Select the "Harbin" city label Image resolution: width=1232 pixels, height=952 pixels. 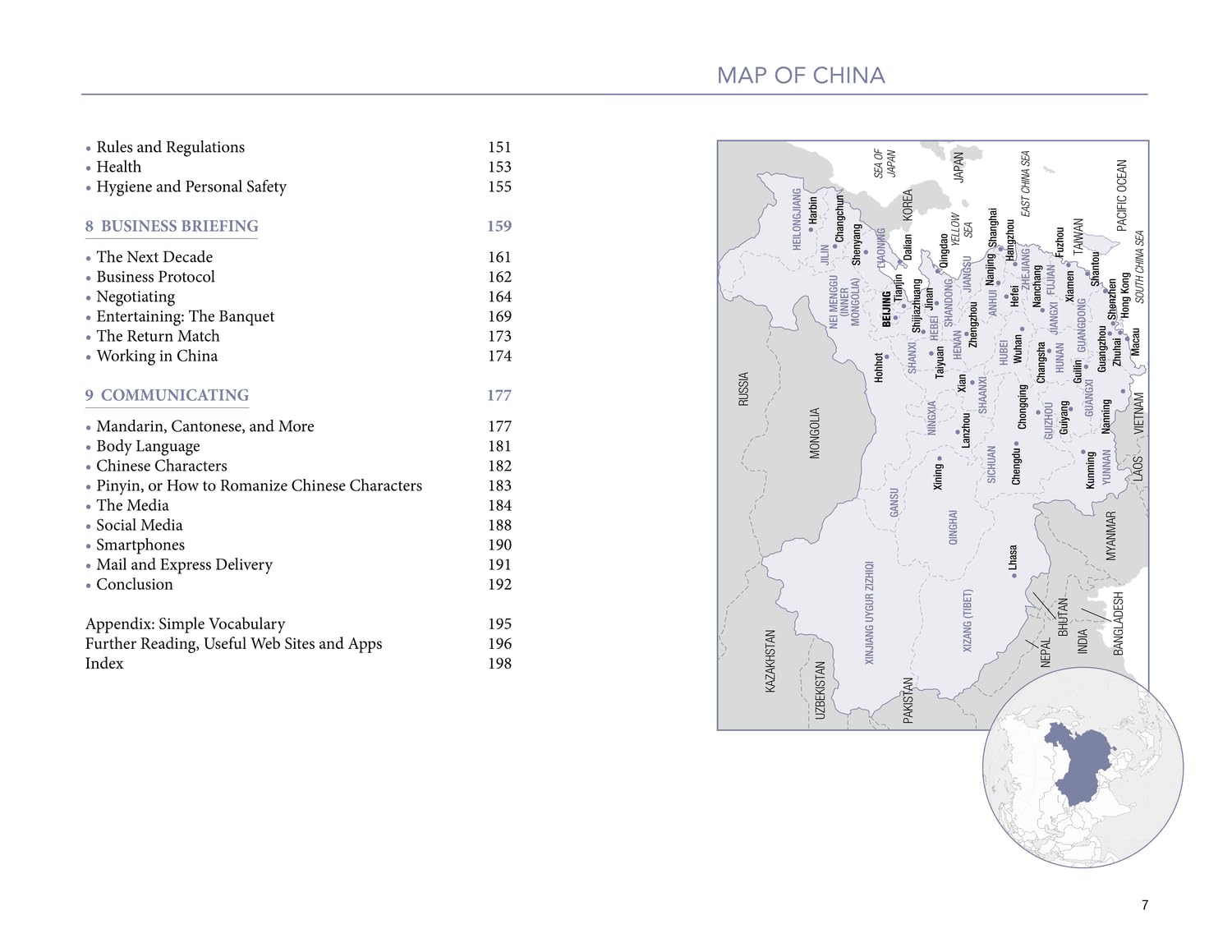point(814,210)
